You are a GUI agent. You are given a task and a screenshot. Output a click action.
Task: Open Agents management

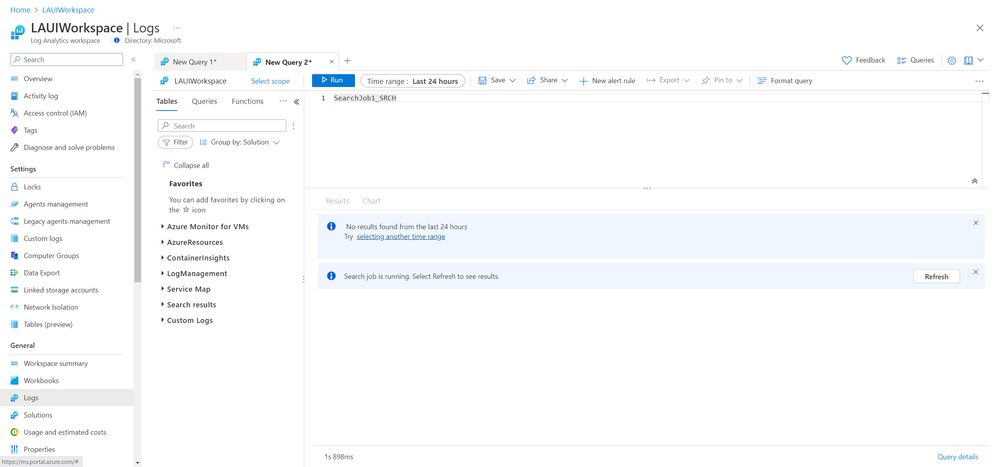point(55,205)
